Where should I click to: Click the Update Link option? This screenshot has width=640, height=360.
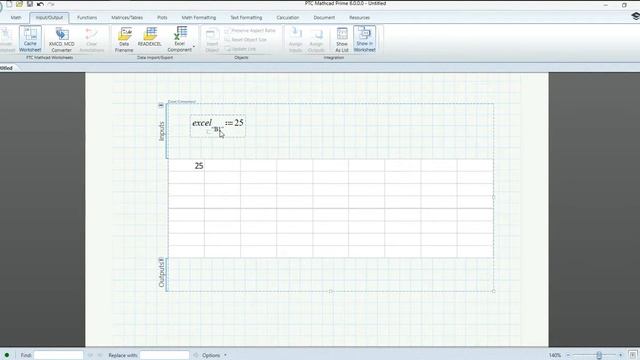[240, 49]
